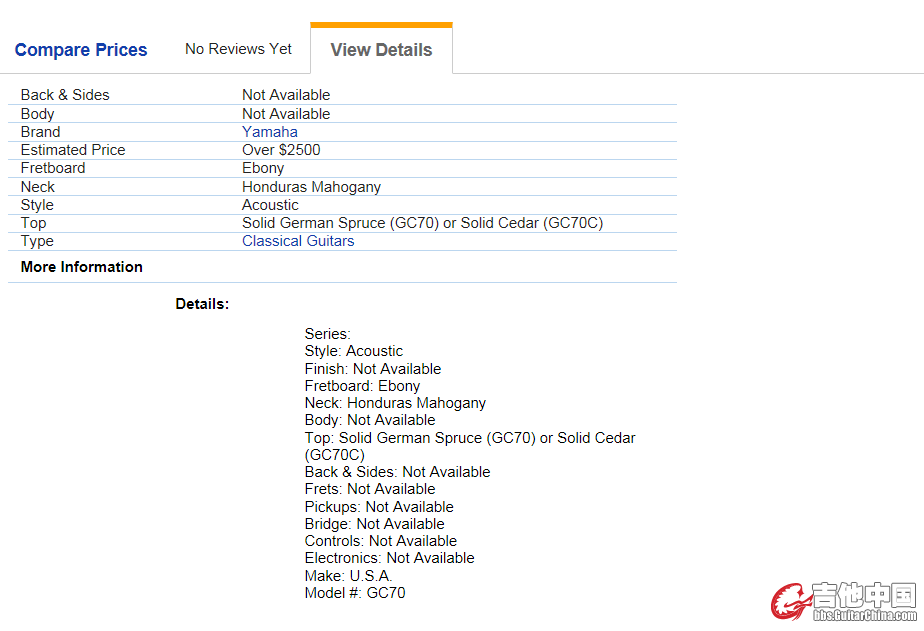Select the "Neck: Honduras Mahogany" details line
The height and width of the screenshot is (631, 924).
(395, 403)
